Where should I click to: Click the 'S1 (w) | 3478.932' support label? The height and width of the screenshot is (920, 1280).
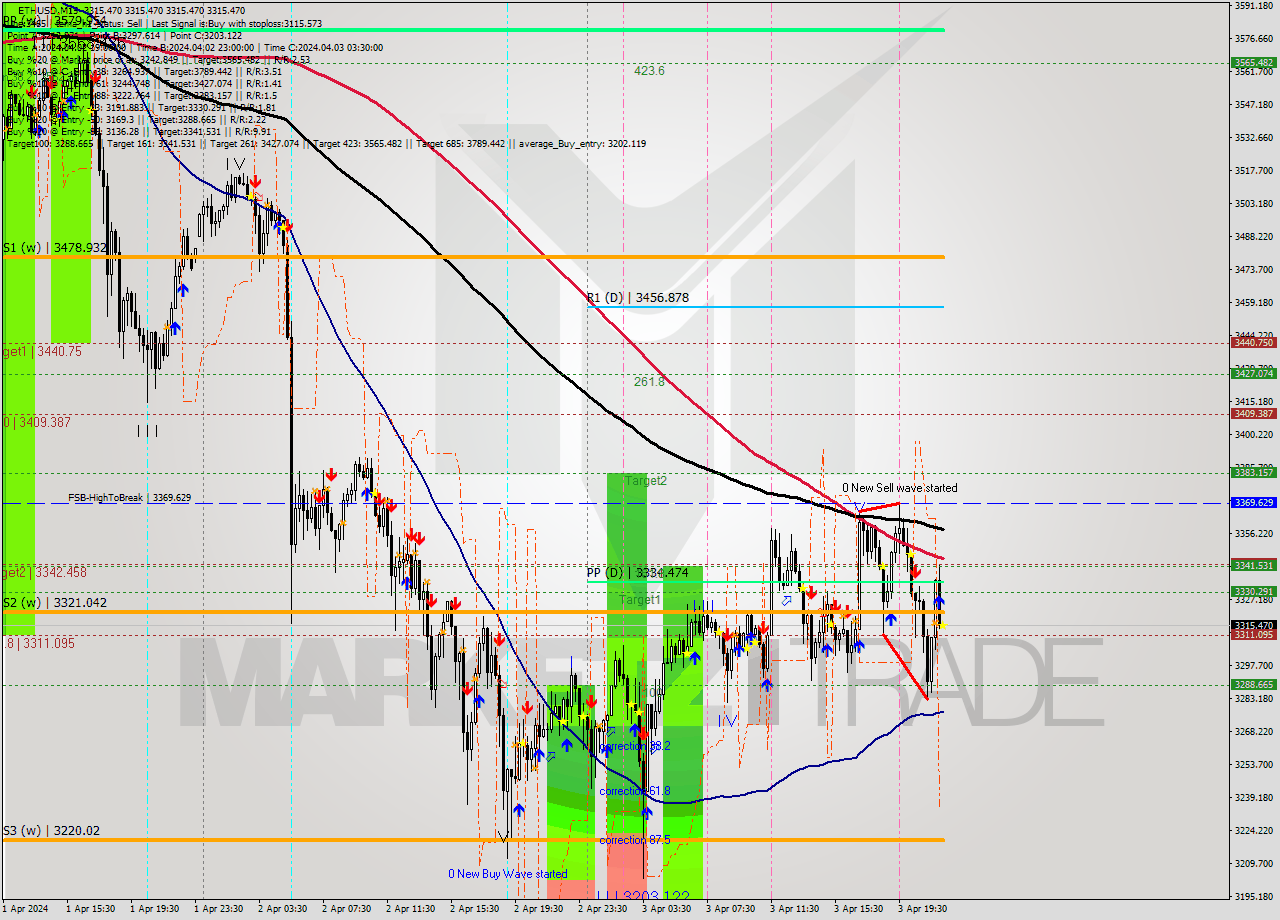54,247
